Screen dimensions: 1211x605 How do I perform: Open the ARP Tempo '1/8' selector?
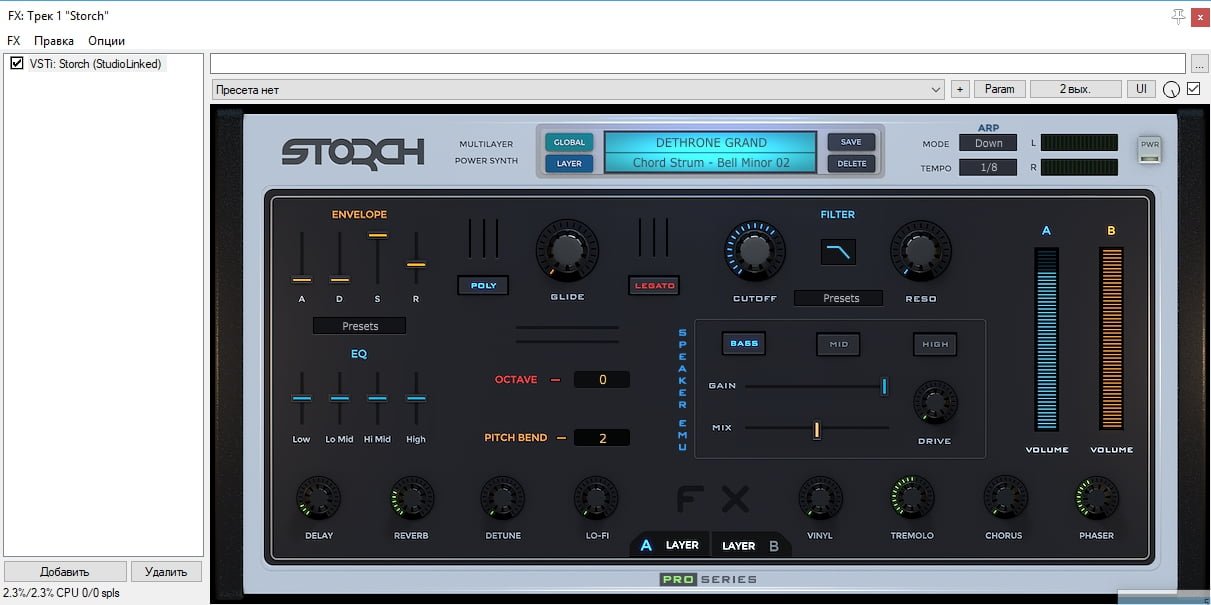[x=988, y=167]
